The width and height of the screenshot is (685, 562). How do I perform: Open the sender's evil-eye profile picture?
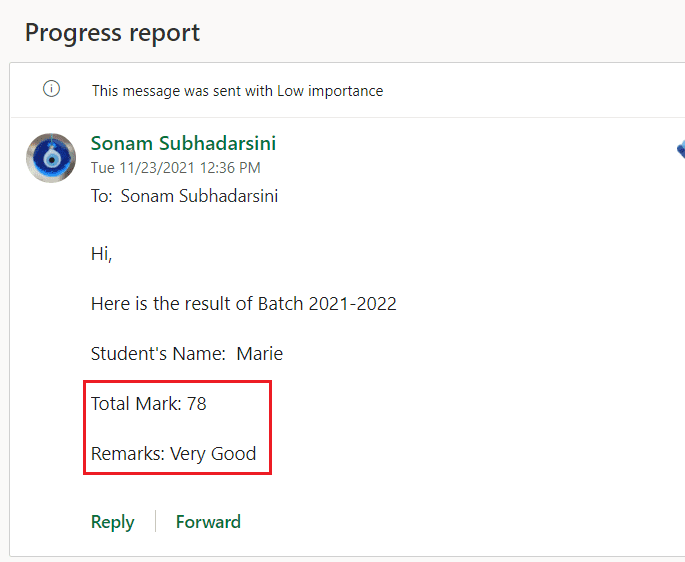[51, 158]
